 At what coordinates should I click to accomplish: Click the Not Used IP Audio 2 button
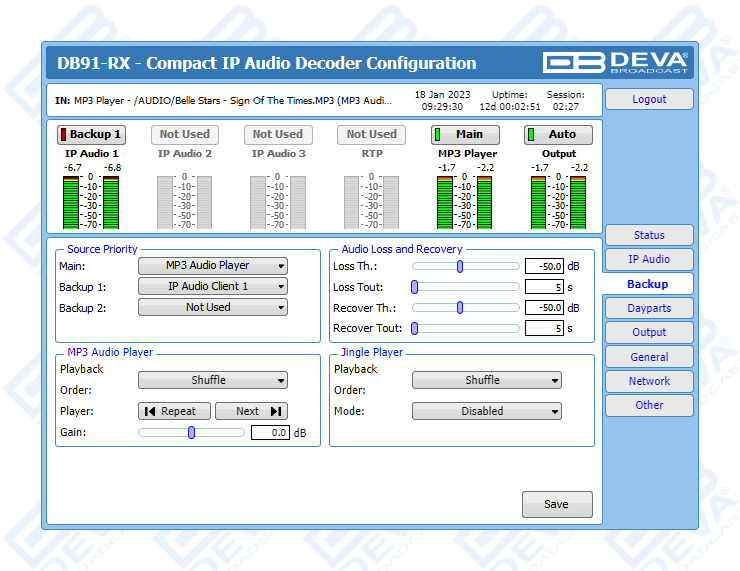[185, 134]
